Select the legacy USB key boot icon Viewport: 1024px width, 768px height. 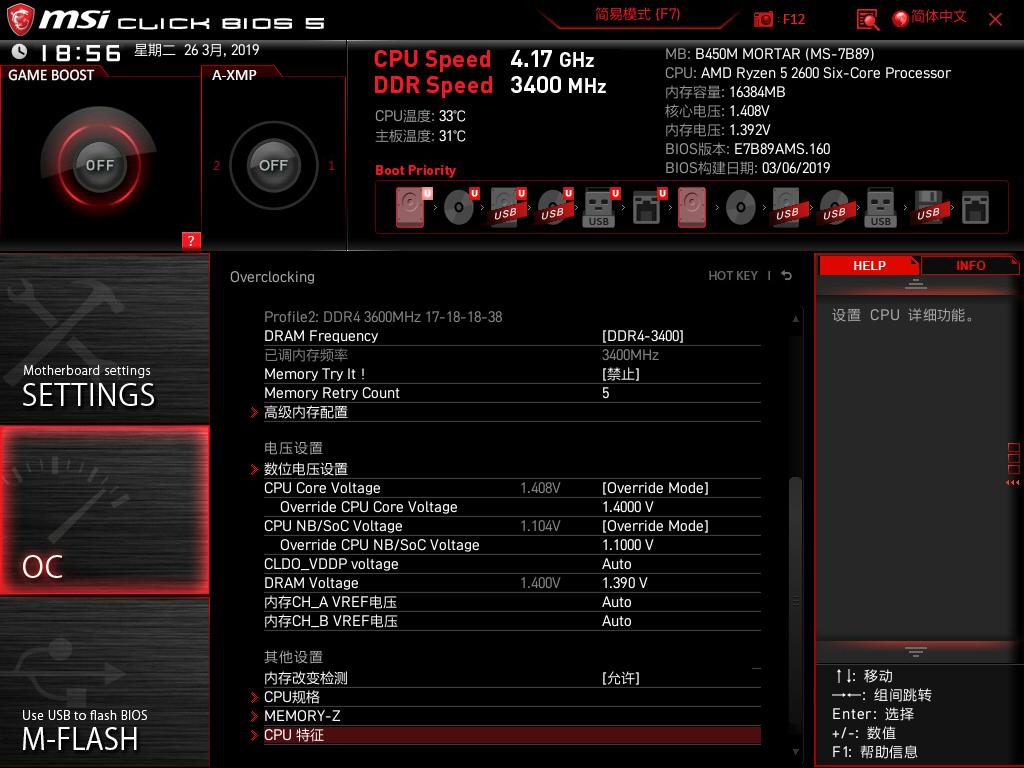click(x=880, y=208)
